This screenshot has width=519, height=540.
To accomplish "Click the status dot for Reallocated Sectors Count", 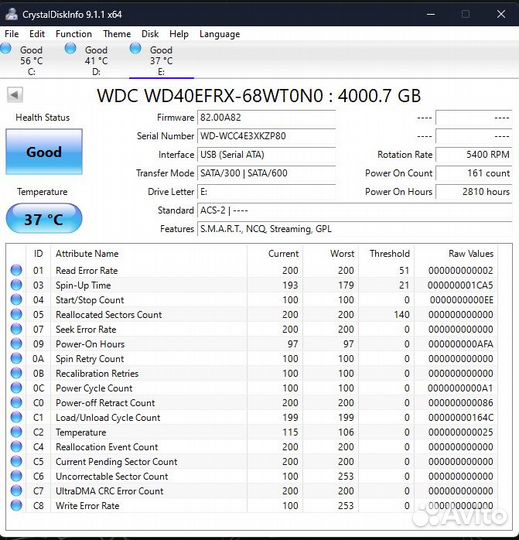I will 16,314.
